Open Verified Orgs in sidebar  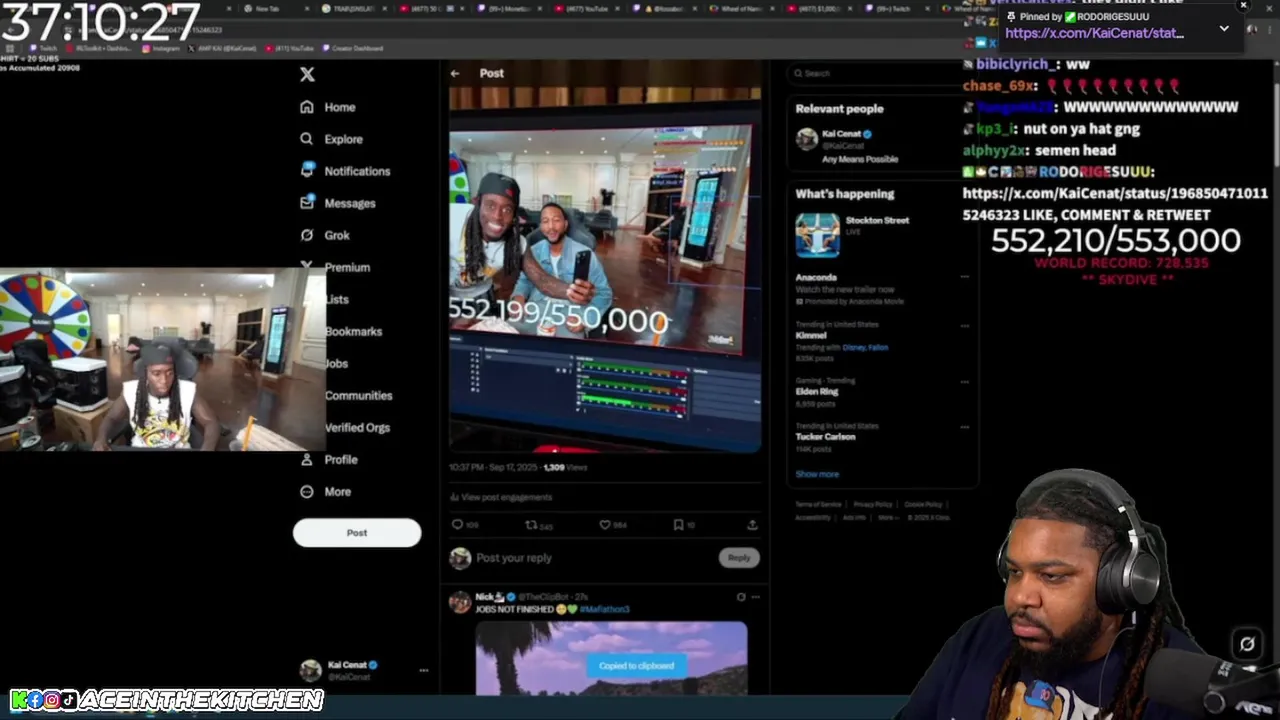(x=357, y=427)
